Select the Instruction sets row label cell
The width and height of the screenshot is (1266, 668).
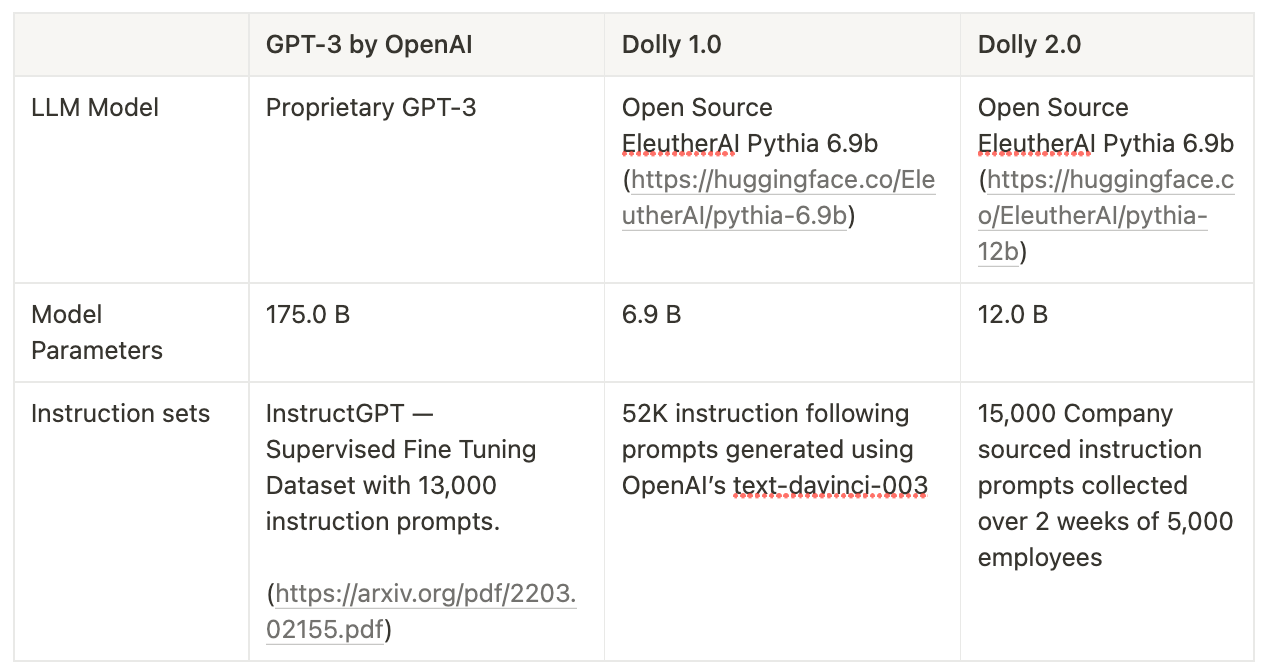[x=132, y=521]
